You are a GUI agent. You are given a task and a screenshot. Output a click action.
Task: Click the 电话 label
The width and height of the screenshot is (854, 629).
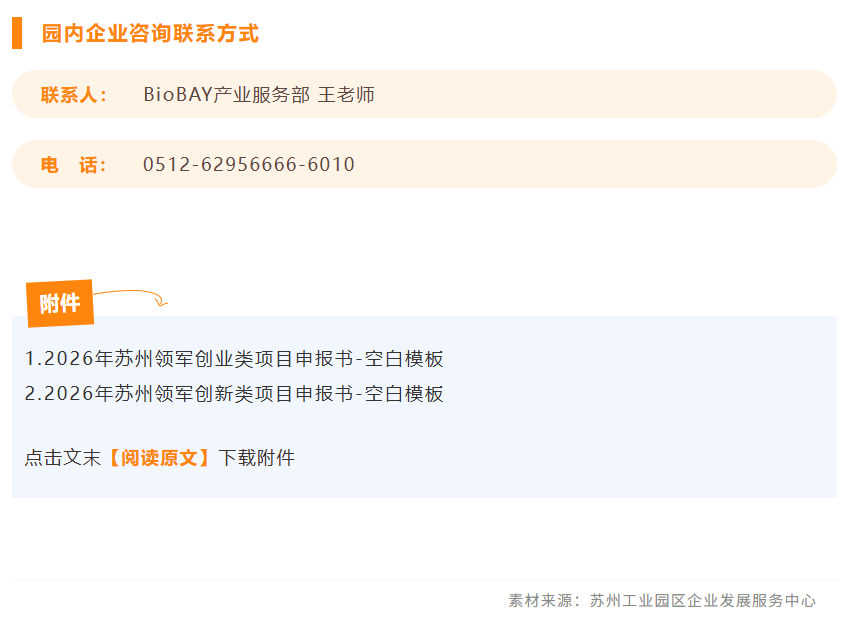74,165
